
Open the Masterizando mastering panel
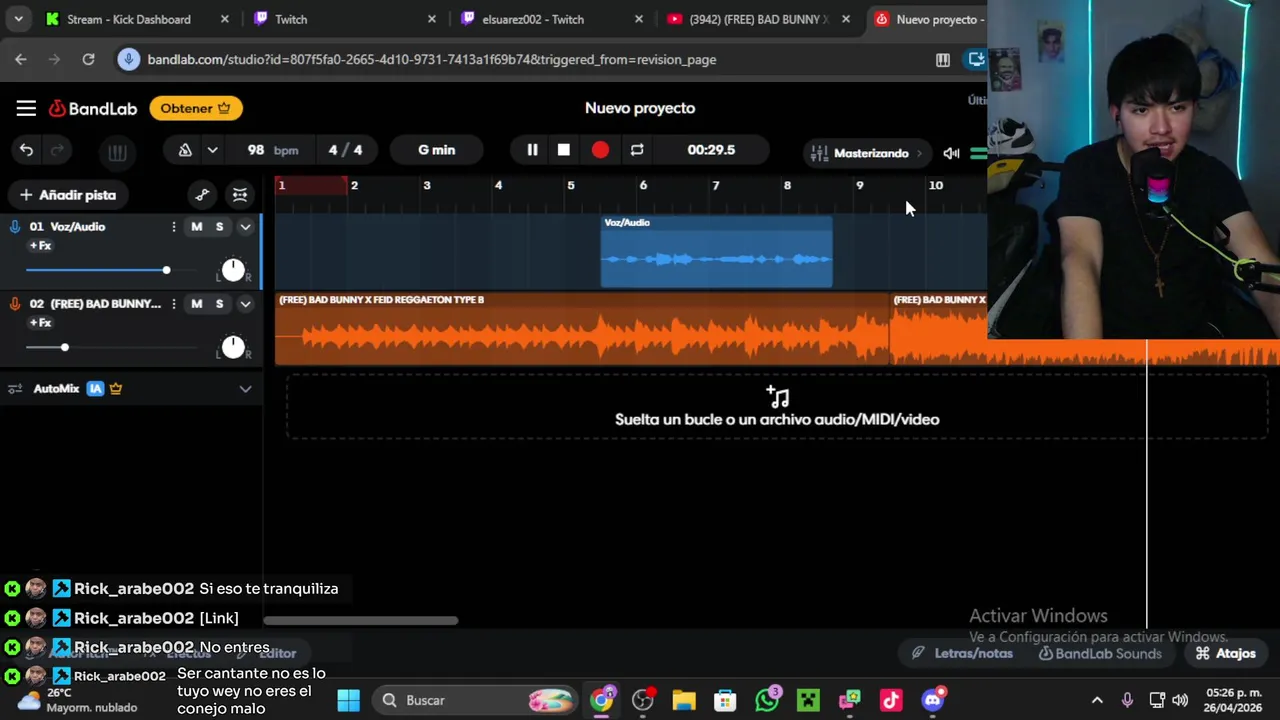(866, 153)
